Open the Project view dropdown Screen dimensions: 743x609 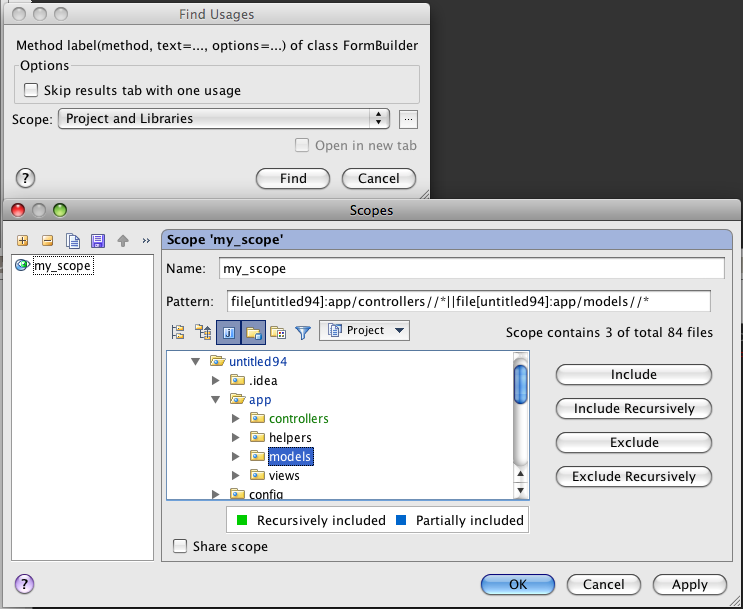(x=364, y=330)
